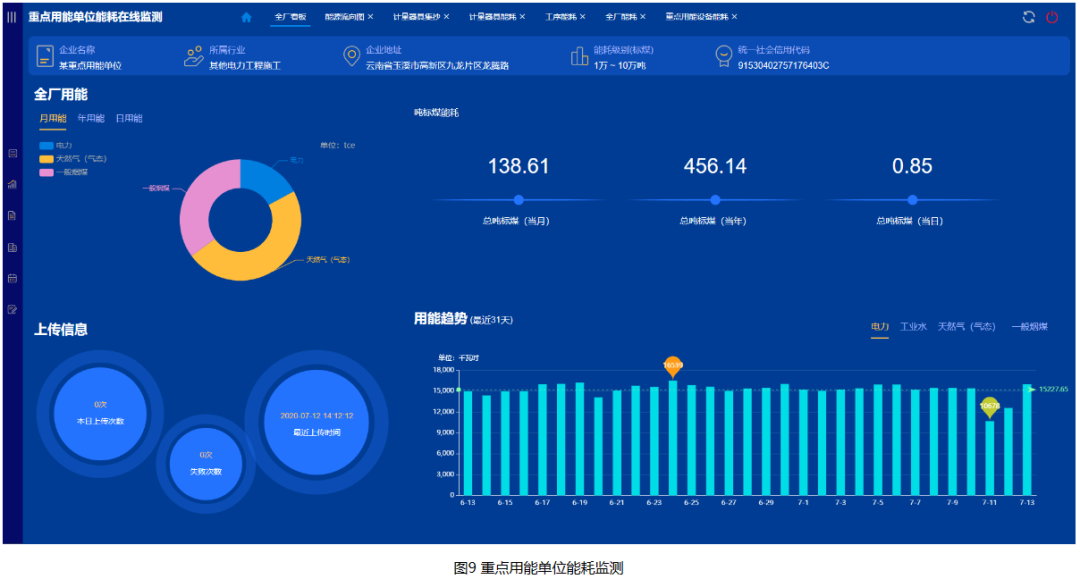Click the 总吨标煤 (当日) slider dot
This screenshot has height=579, width=1080.
[913, 200]
